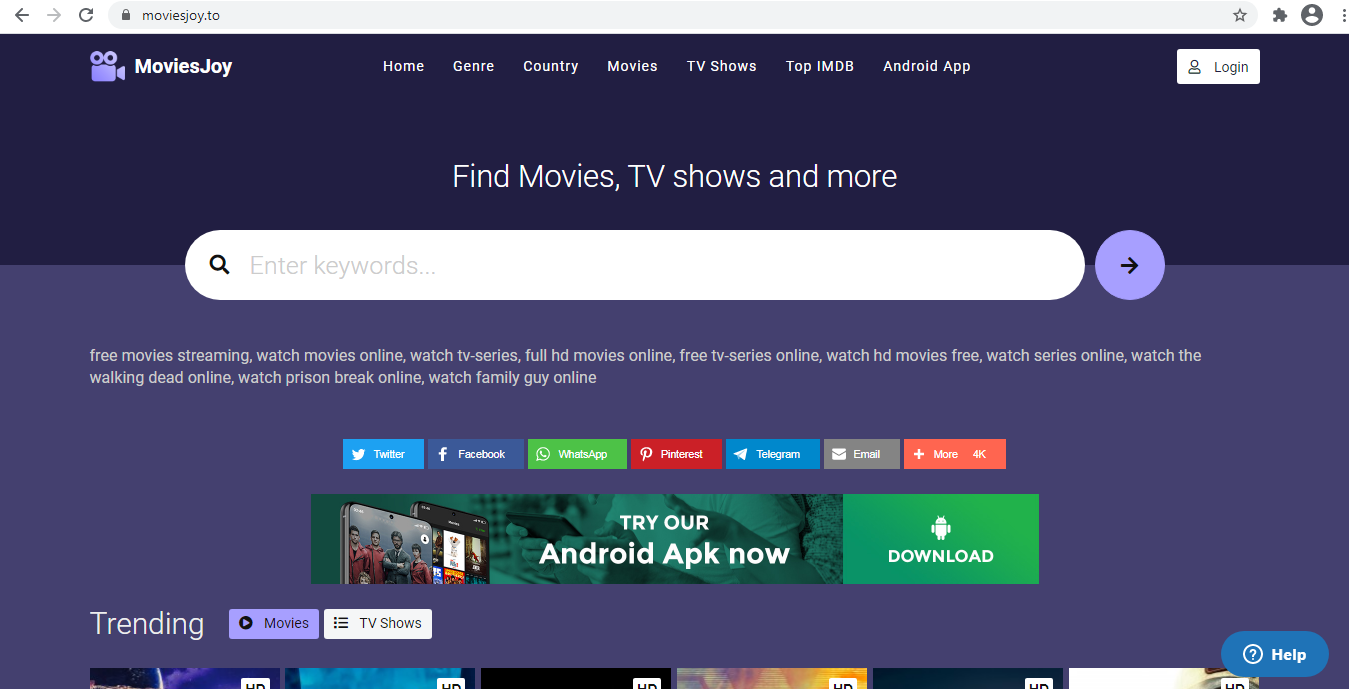Select the Trending Movies tab

tap(274, 623)
